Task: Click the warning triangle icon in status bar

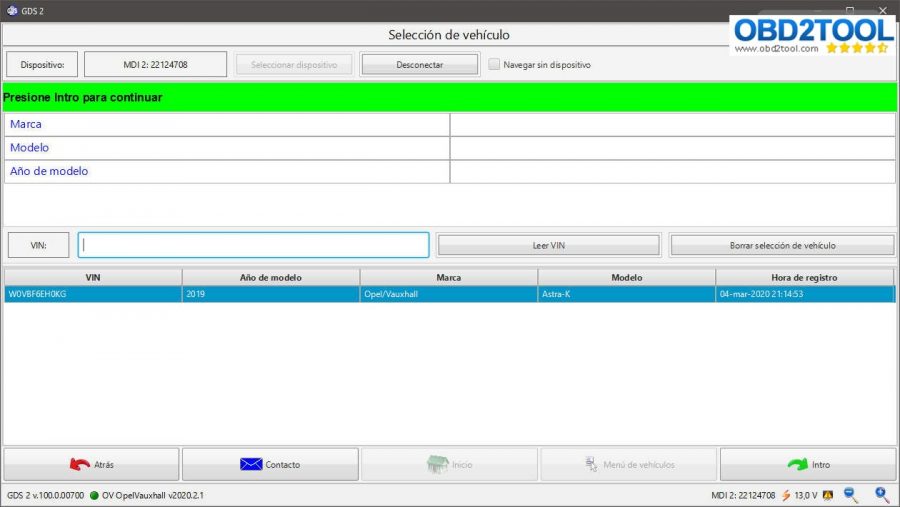Action: pos(827,495)
